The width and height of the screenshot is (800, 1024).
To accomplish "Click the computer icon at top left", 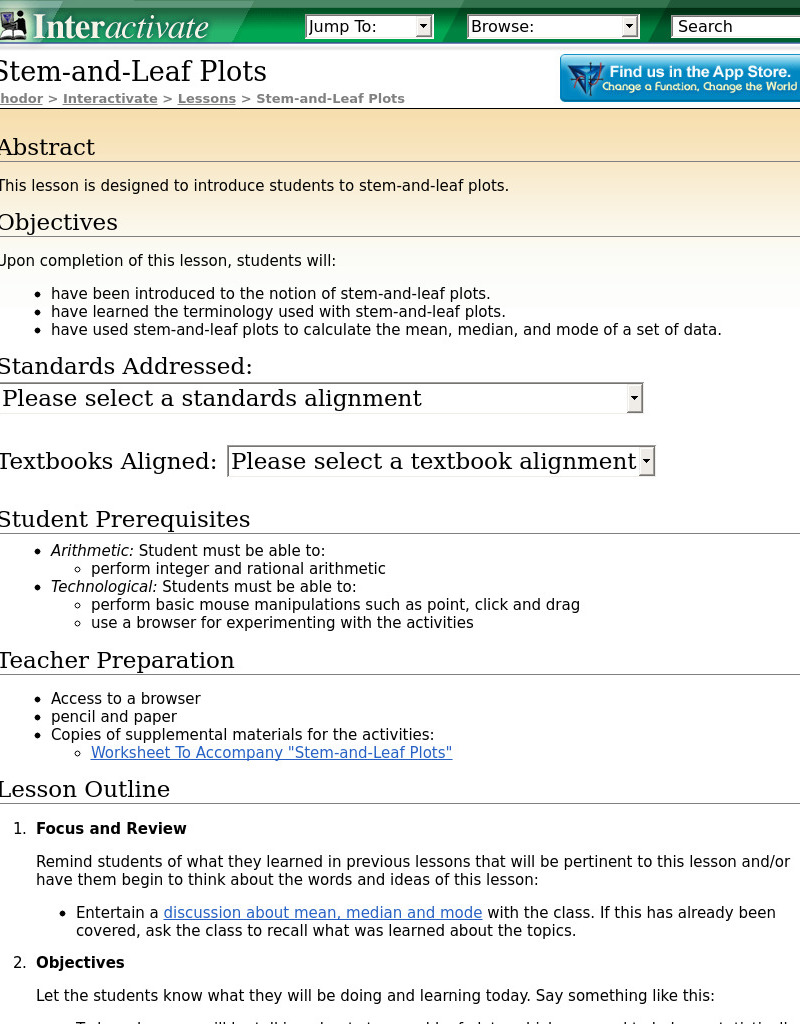I will click(x=14, y=22).
